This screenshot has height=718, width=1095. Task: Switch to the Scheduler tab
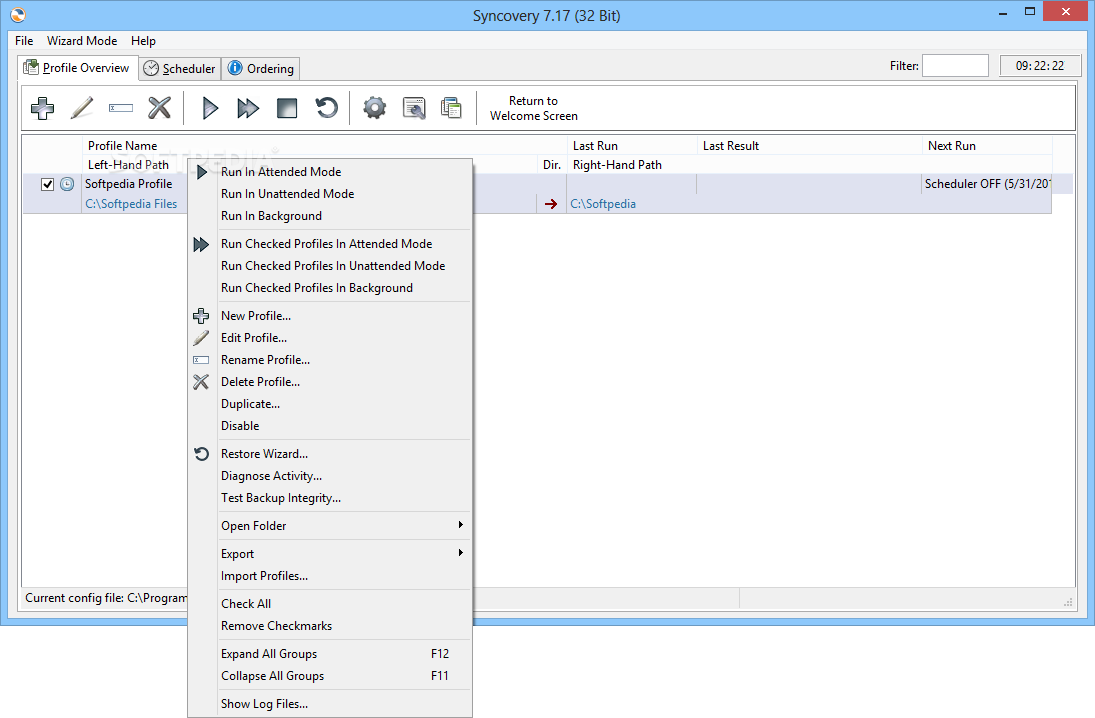coord(180,68)
